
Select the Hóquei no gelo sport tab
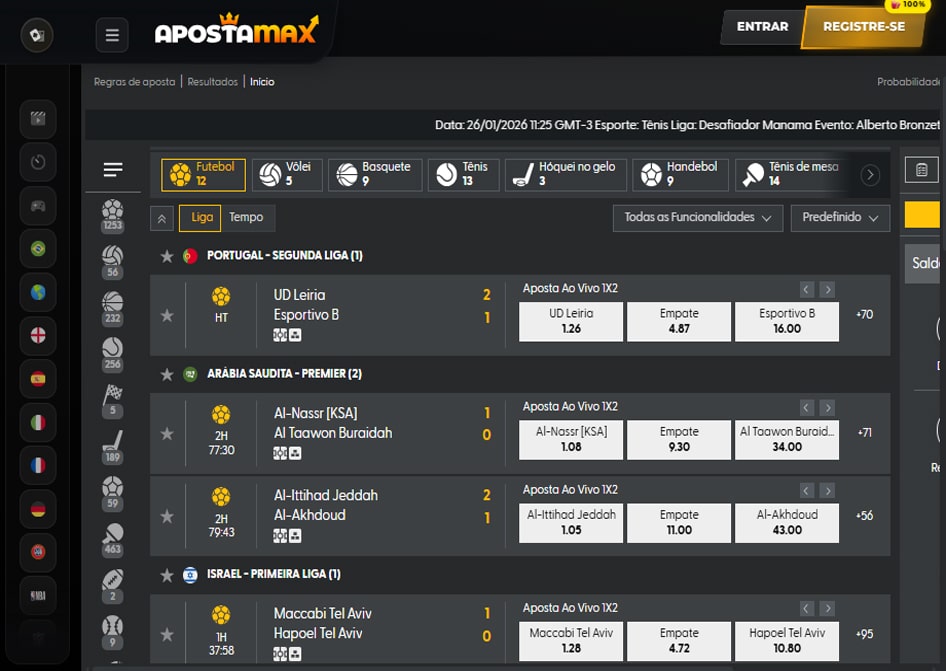tap(565, 174)
